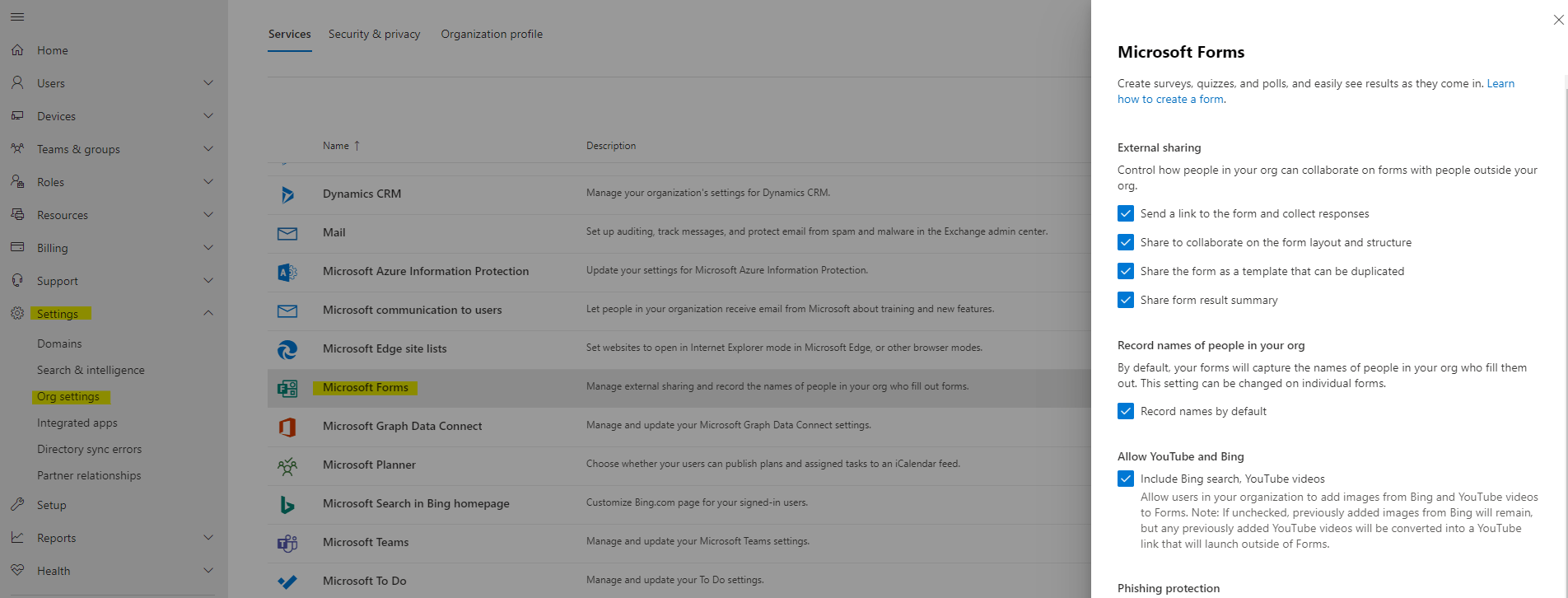
Task: Uncheck Share form result summary
Action: coord(1126,300)
